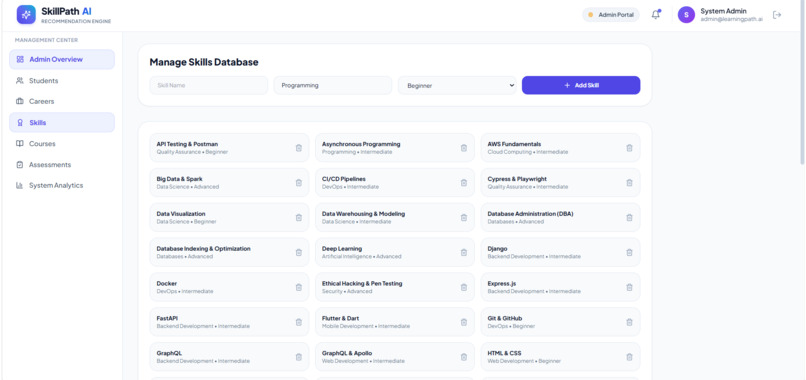Click the Git & GitHub title
Screen dimensions: 806x380
point(505,318)
